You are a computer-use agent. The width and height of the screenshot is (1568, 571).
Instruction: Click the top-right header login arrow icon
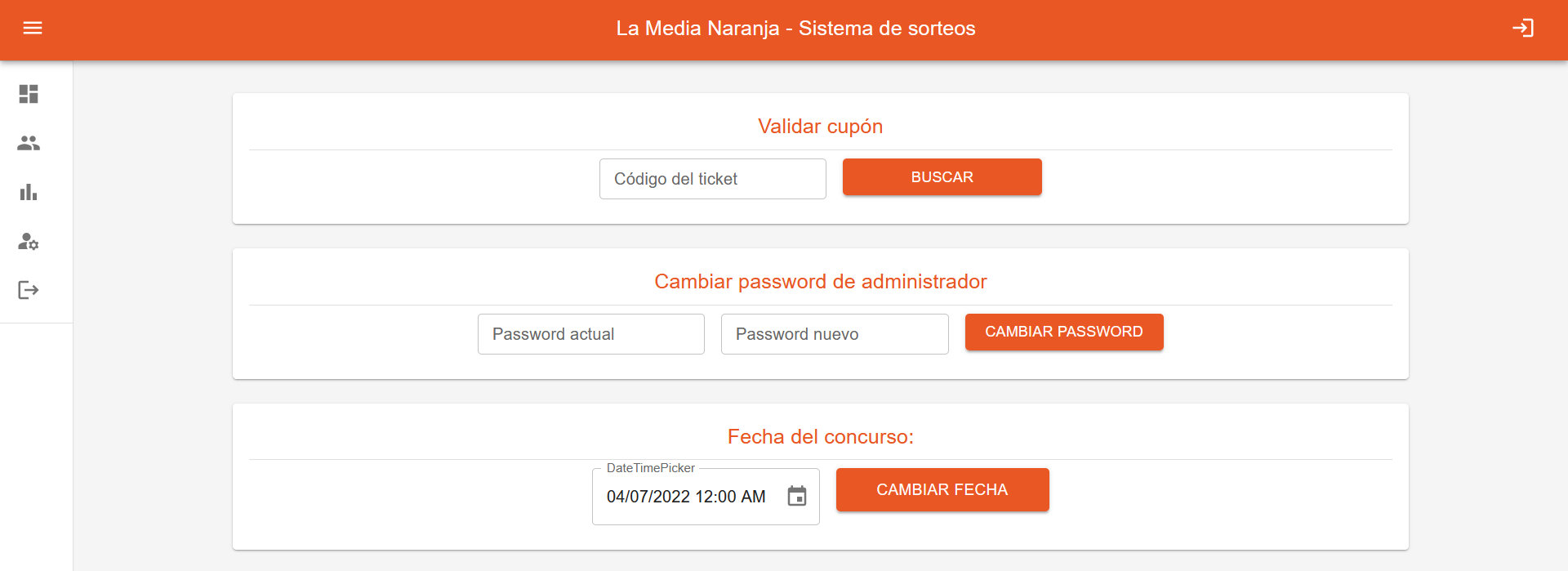(1522, 29)
